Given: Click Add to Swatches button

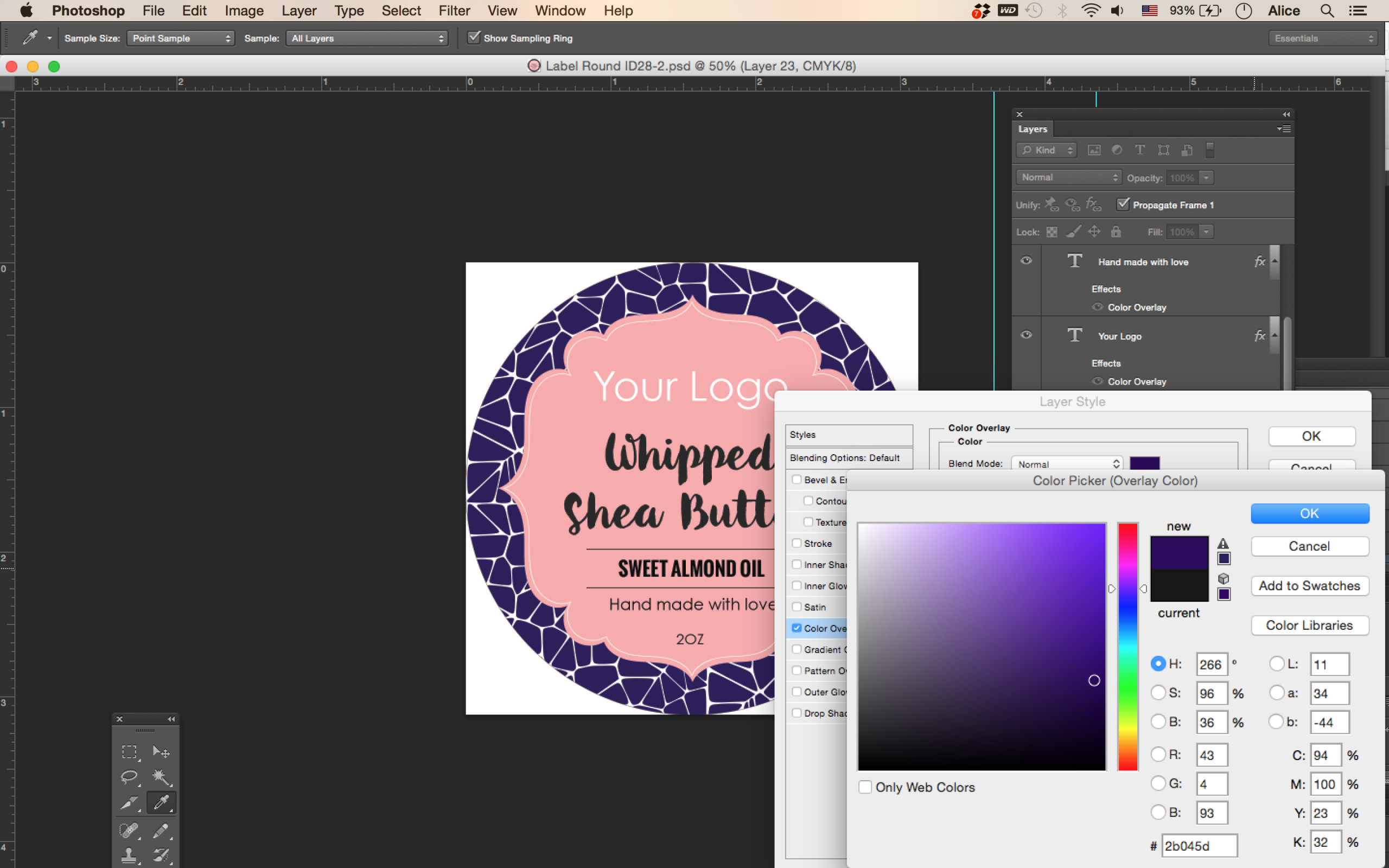Looking at the screenshot, I should pyautogui.click(x=1310, y=585).
